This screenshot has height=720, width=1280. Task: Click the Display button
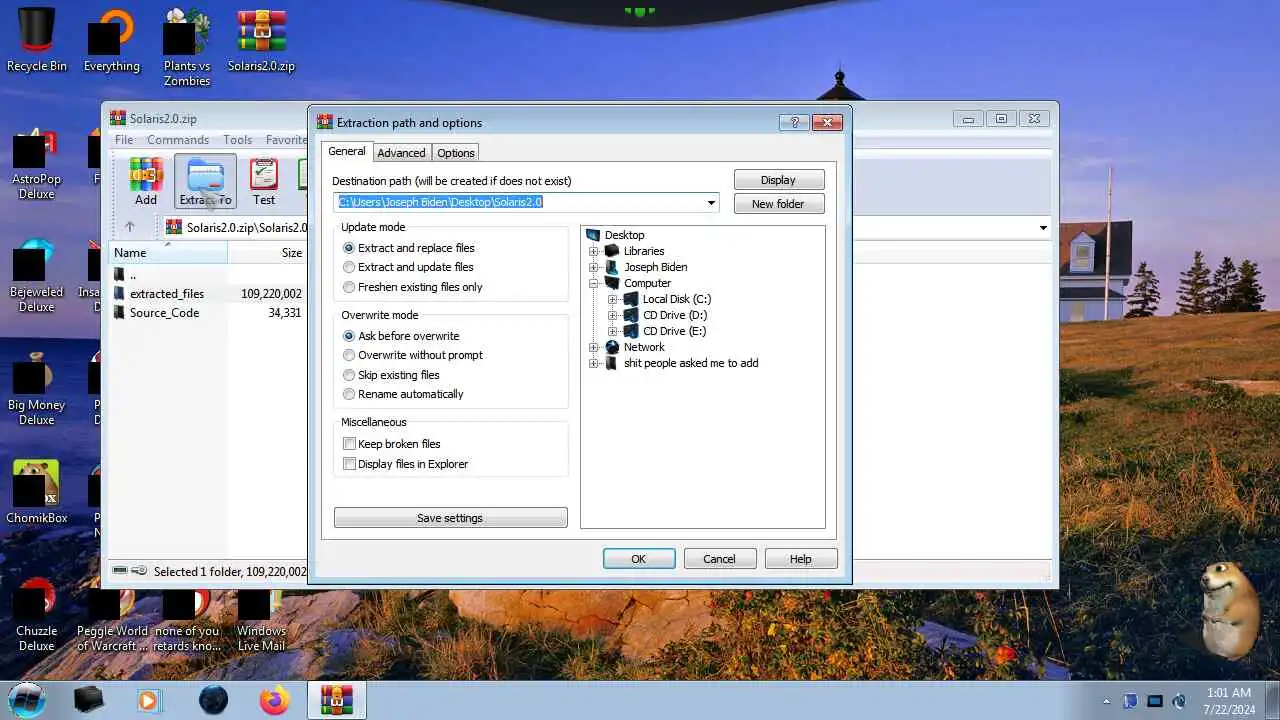[x=778, y=180]
